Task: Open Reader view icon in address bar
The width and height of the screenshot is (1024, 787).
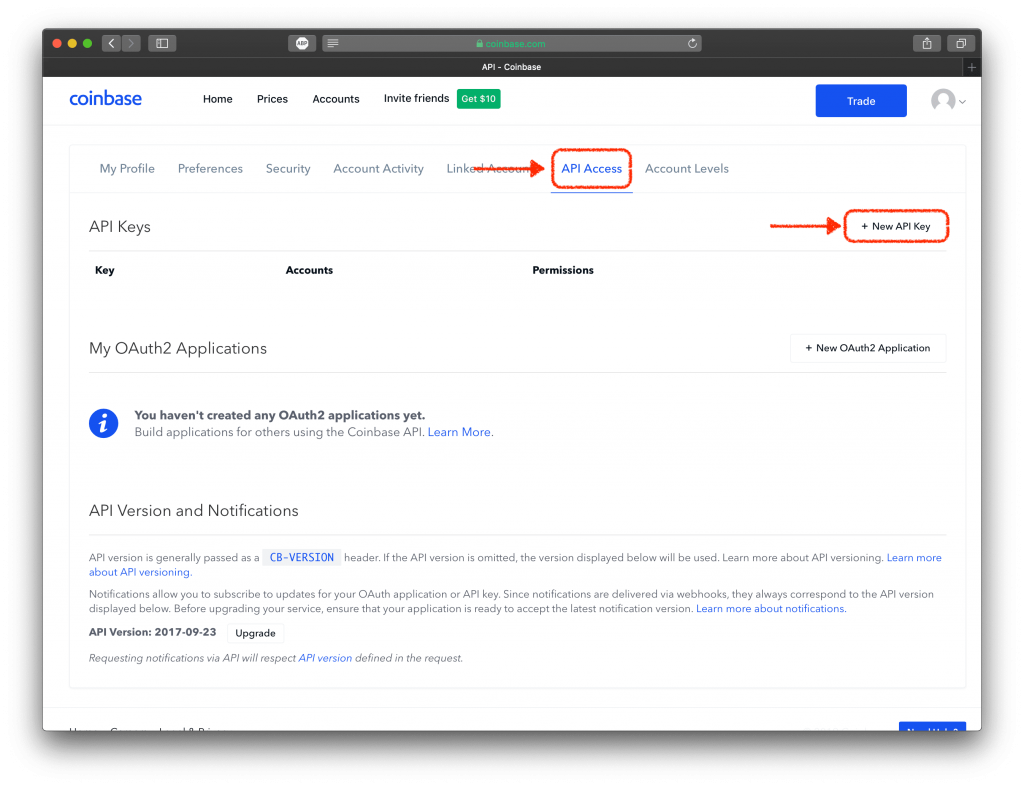Action: coord(333,43)
